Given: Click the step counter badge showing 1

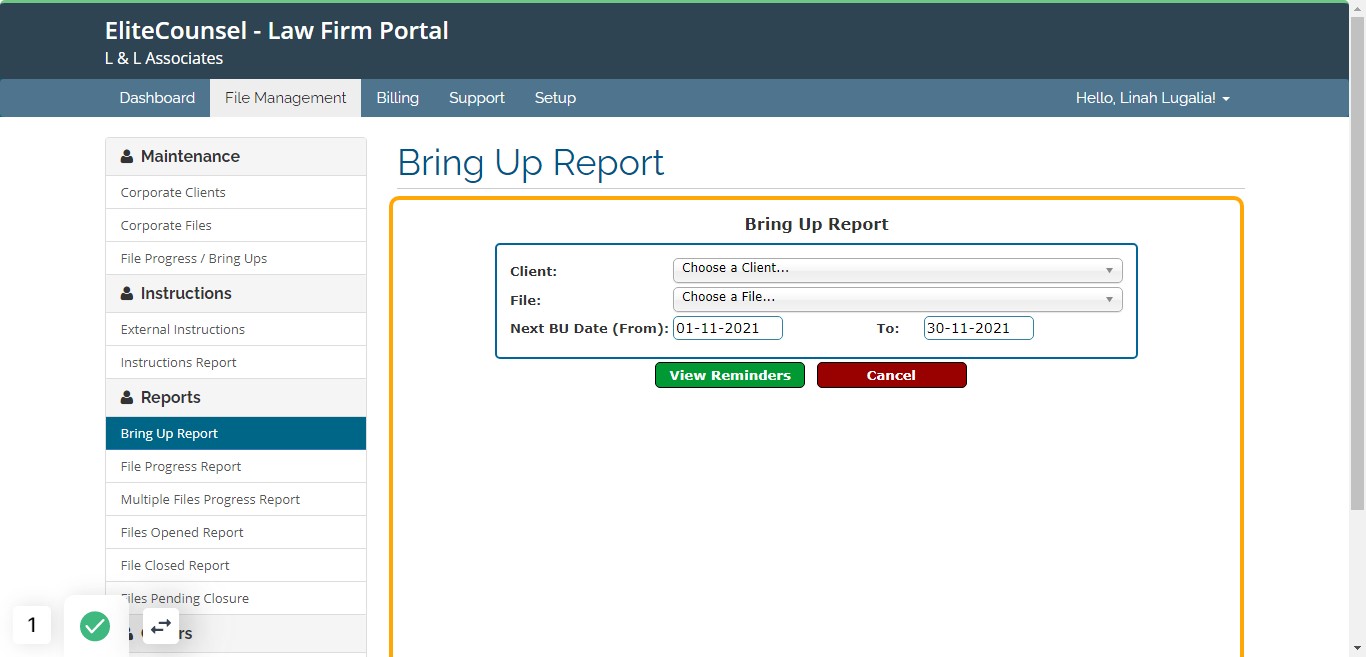Looking at the screenshot, I should 32,625.
